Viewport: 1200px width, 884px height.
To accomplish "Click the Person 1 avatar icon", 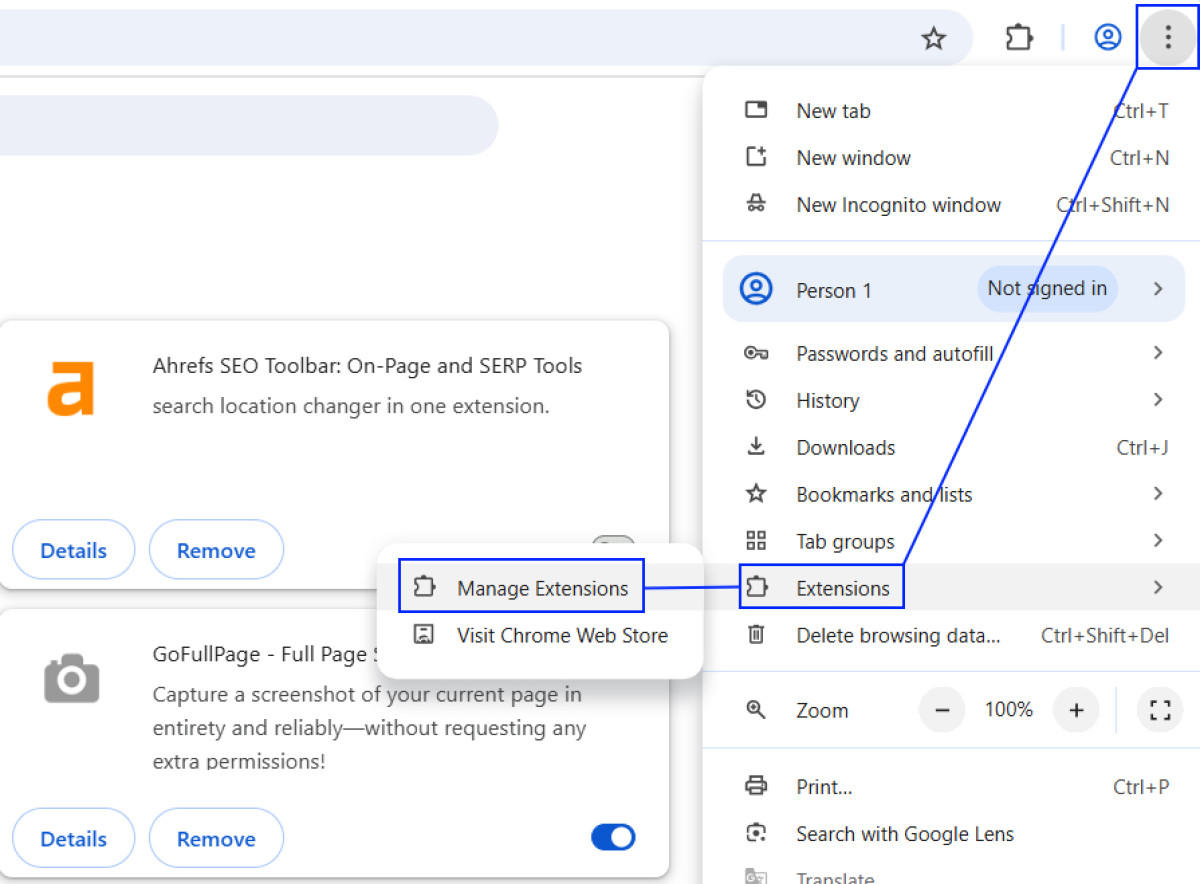I will point(756,290).
